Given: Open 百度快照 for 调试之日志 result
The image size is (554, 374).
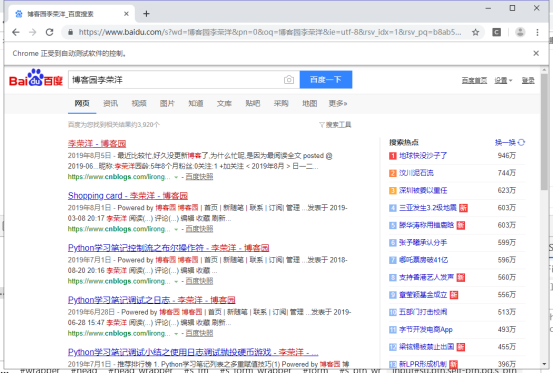Looking at the screenshot, I should pyautogui.click(x=199, y=333).
